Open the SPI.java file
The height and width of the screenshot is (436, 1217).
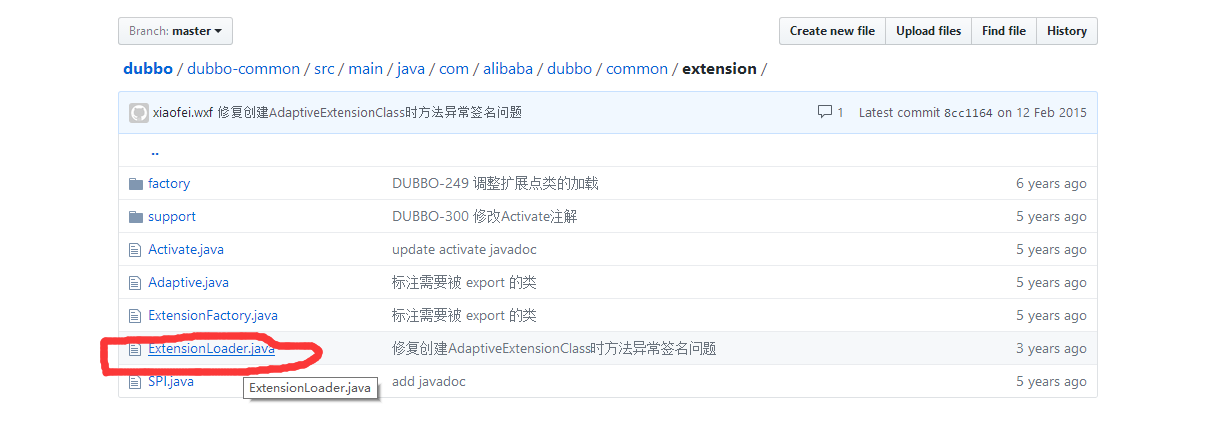coord(171,382)
